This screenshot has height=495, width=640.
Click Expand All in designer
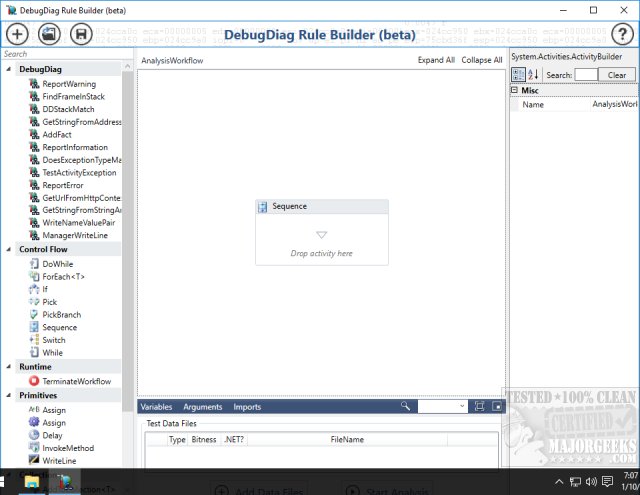436,60
